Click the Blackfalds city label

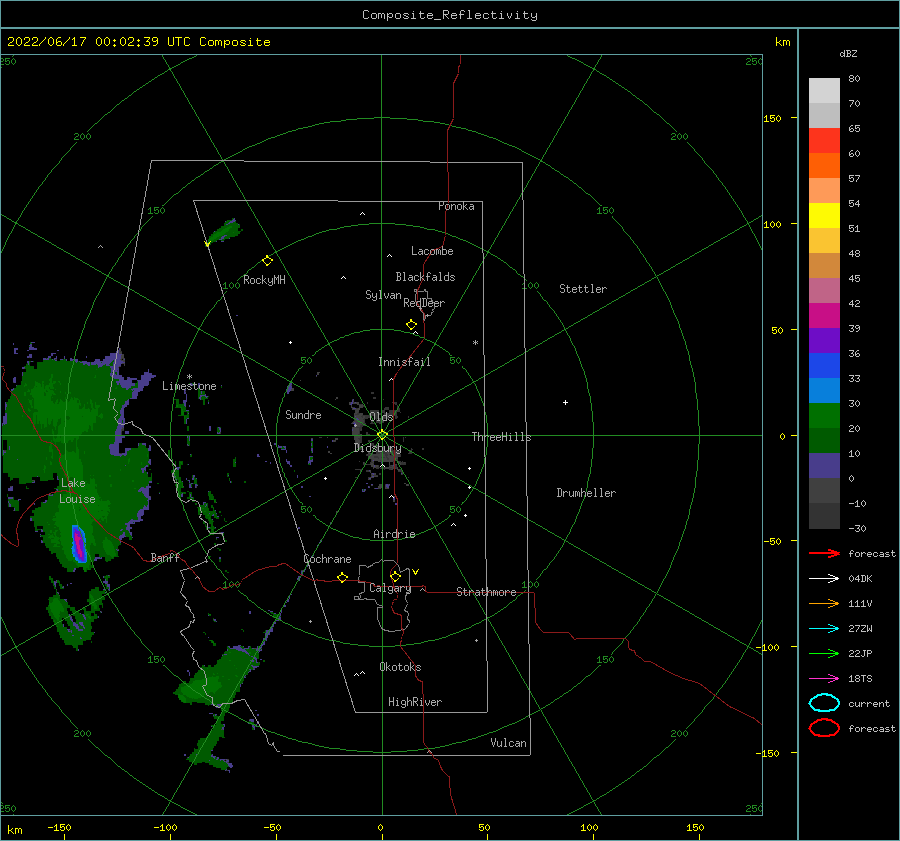425,277
